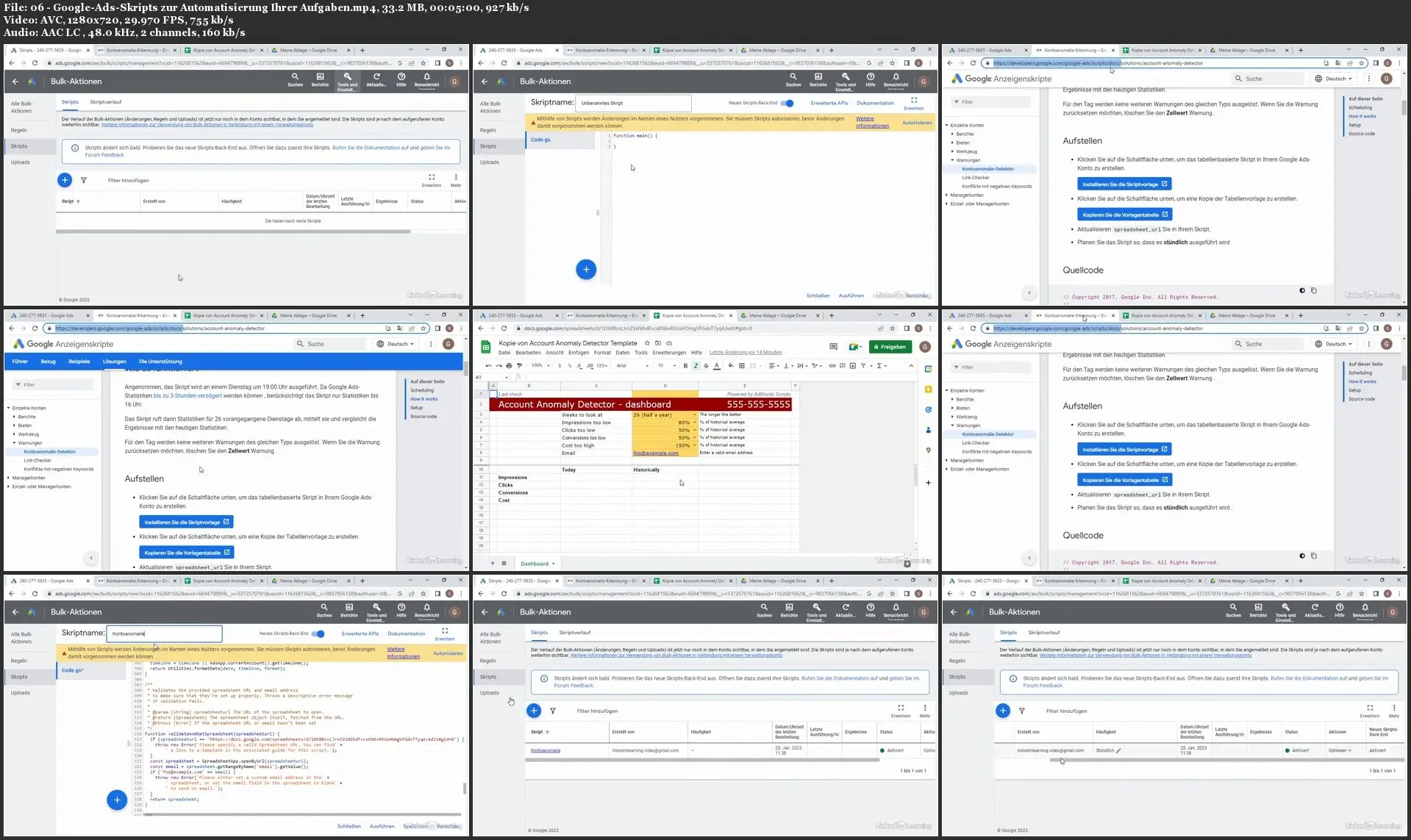Pick a fill color with the paint bucket

(730, 365)
